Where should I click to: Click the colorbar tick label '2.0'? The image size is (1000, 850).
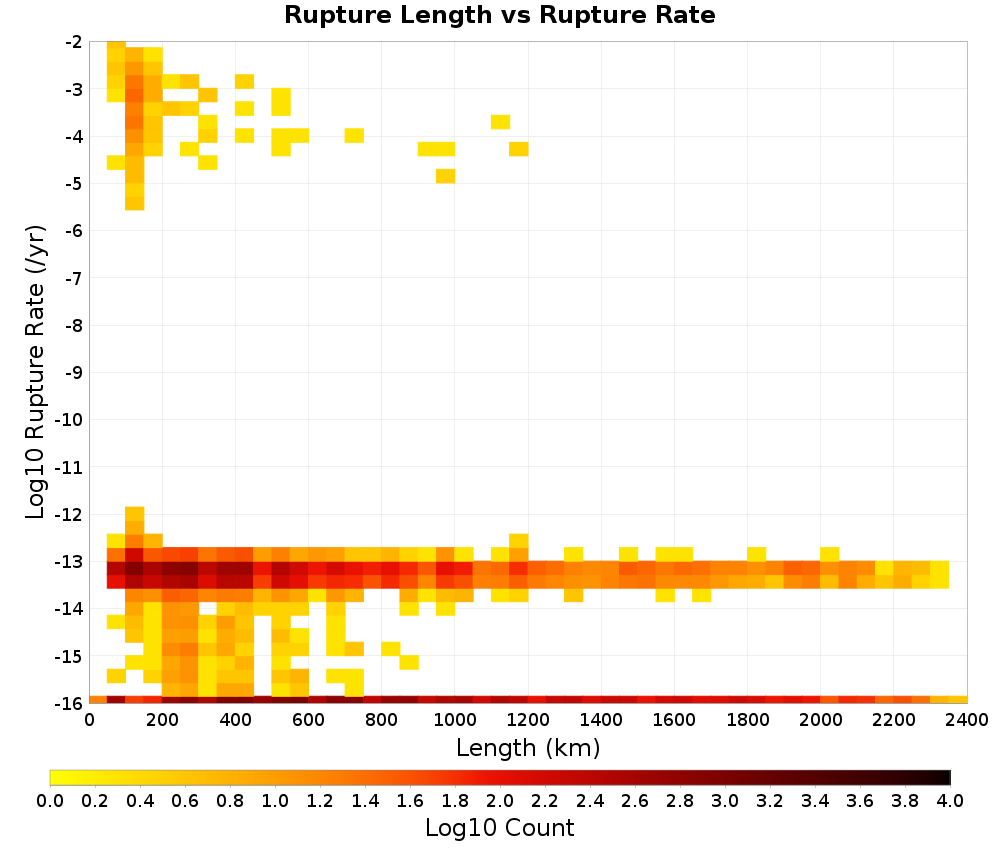(x=500, y=800)
